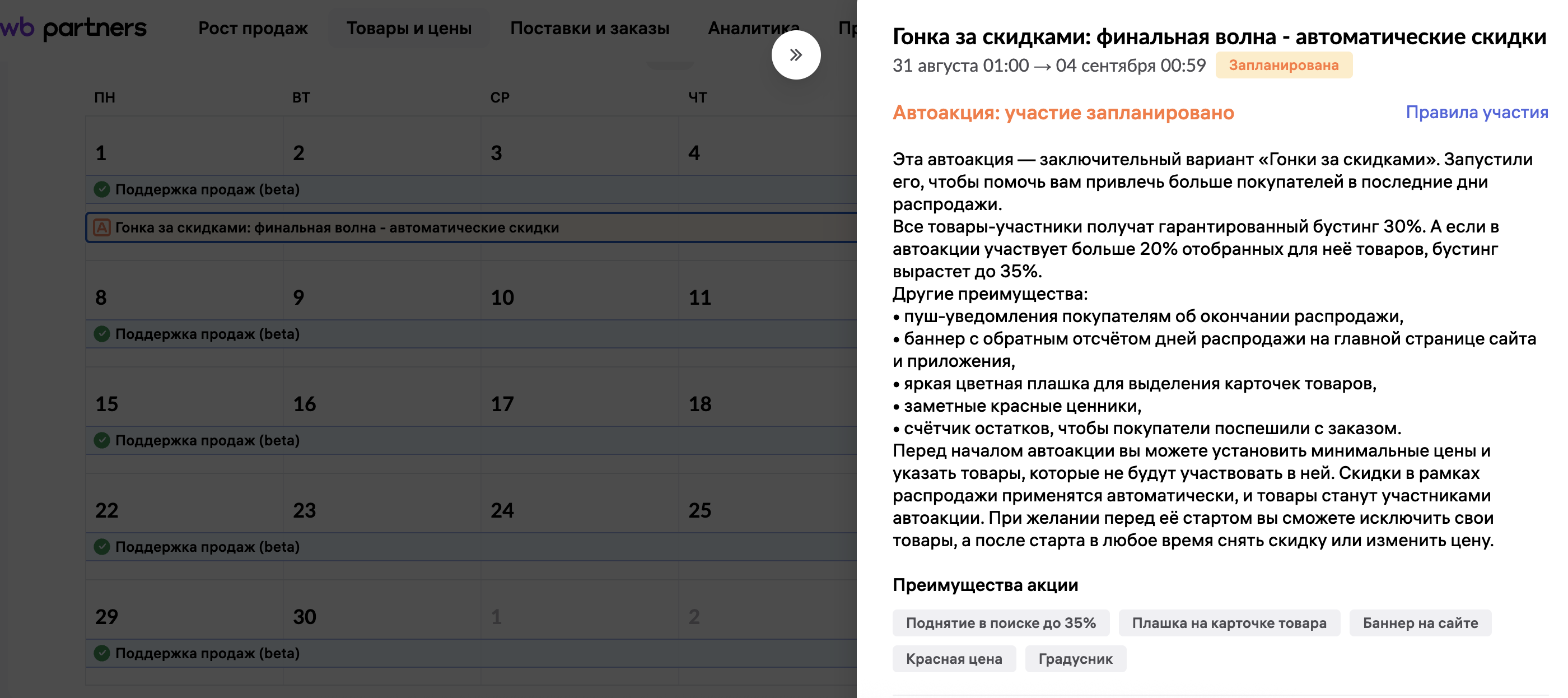Select the Гонка за скидками calendar event
Image resolution: width=1568 pixels, height=698 pixels.
click(x=471, y=228)
